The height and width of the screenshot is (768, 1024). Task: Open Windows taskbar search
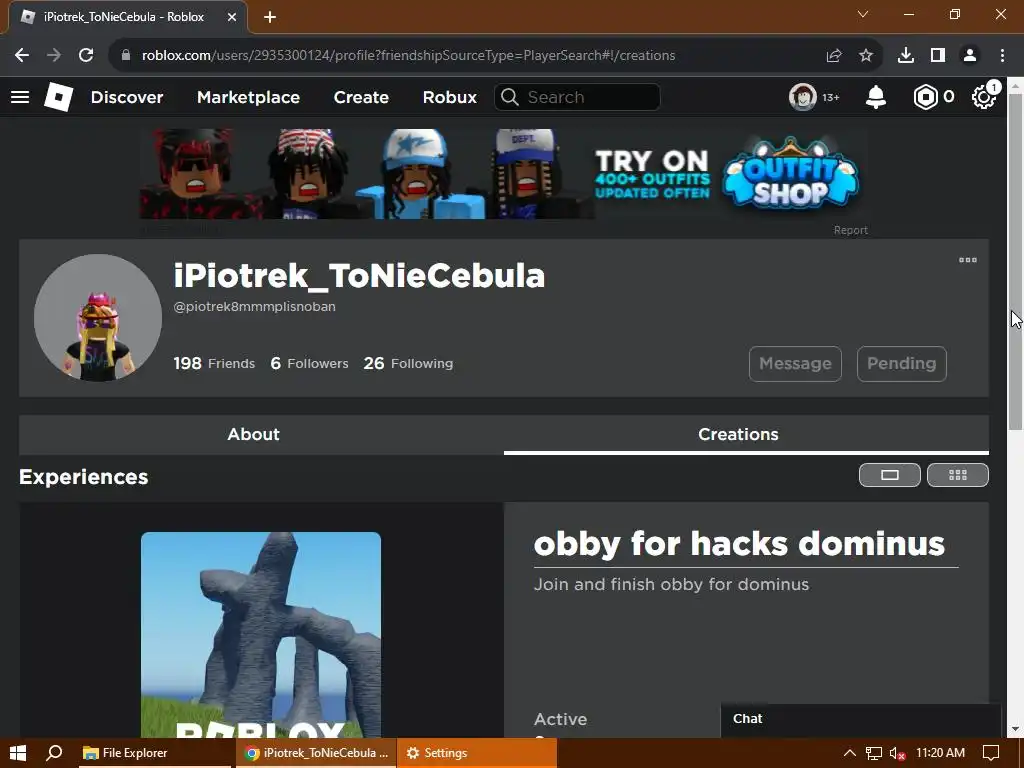point(54,753)
